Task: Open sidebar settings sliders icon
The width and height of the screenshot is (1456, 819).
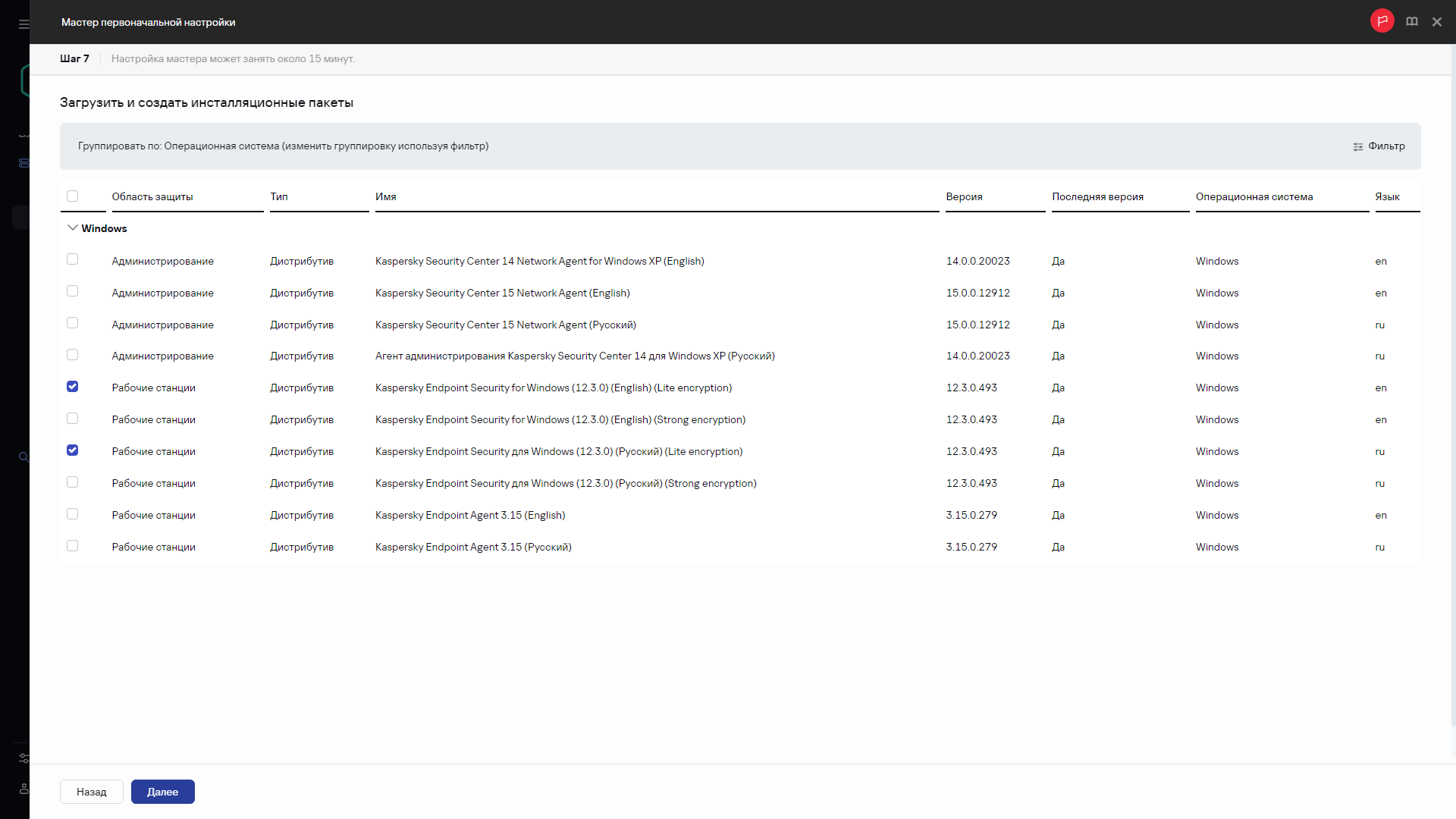Action: point(24,758)
